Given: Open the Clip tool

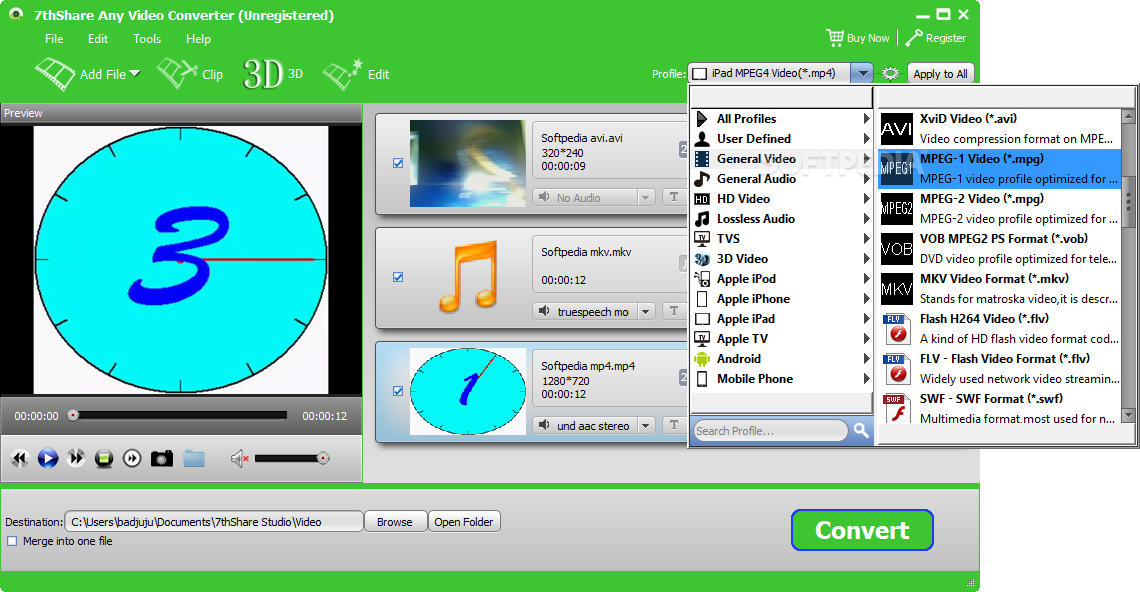Looking at the screenshot, I should pos(190,74).
